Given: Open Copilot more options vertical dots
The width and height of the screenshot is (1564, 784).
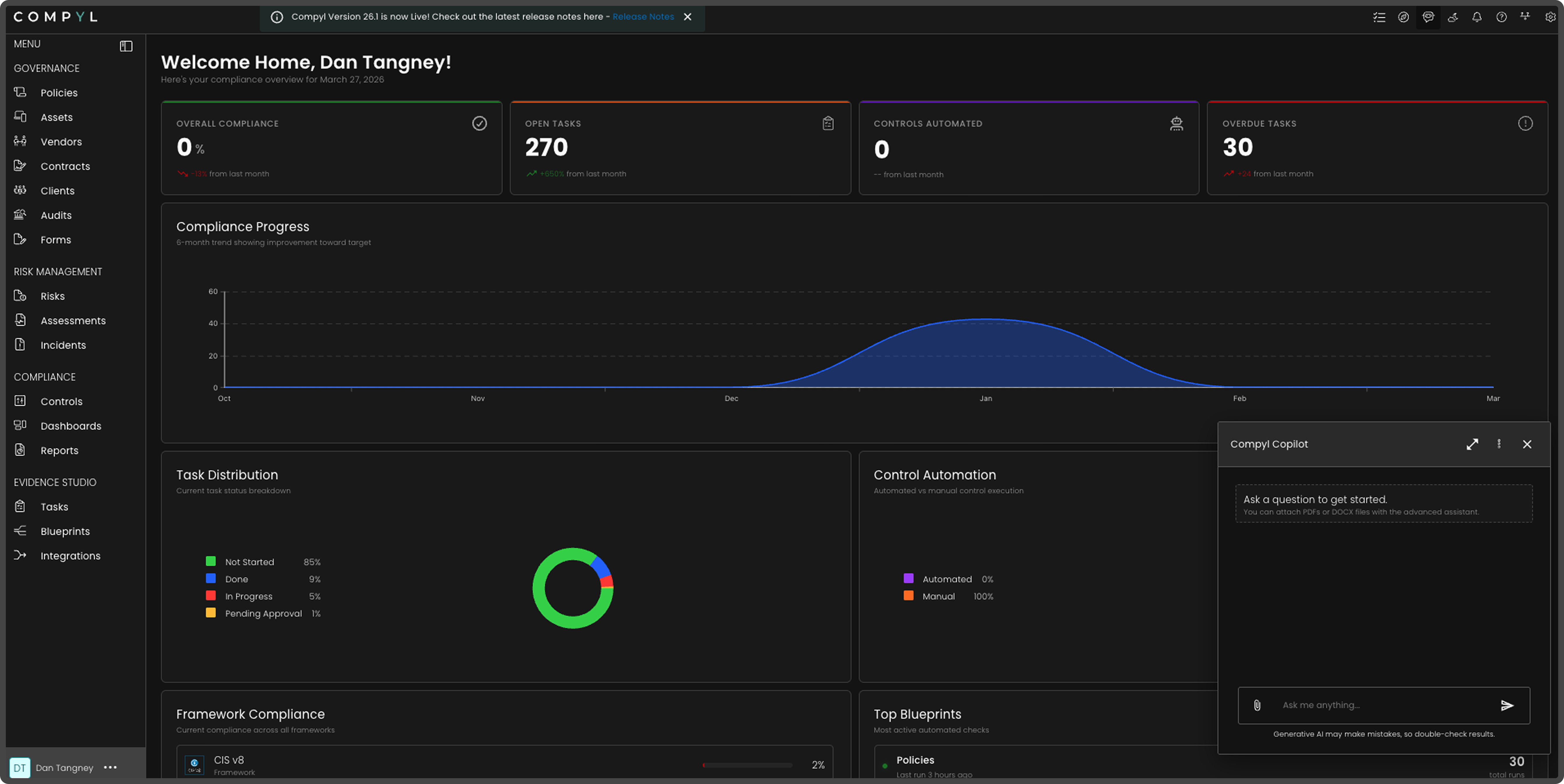Looking at the screenshot, I should (1499, 444).
